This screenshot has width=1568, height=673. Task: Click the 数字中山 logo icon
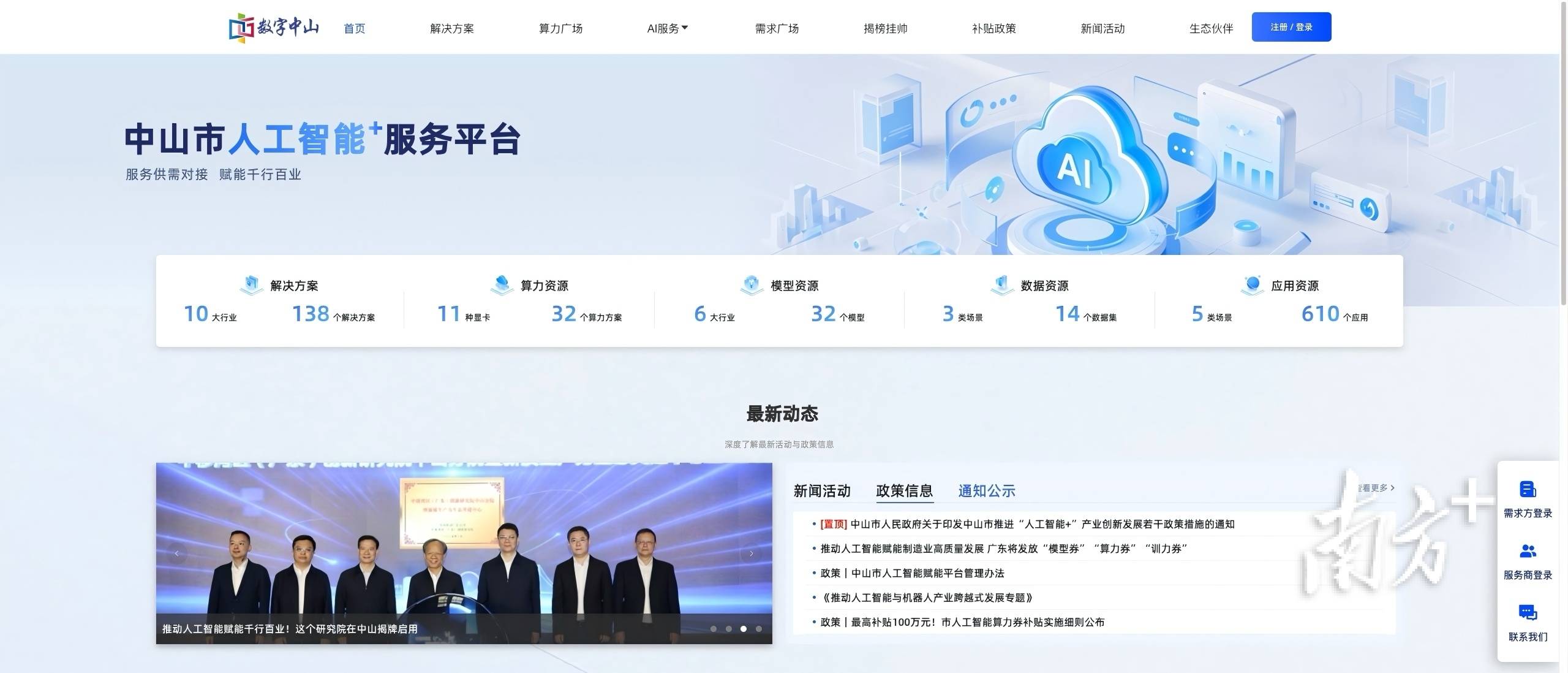point(241,28)
